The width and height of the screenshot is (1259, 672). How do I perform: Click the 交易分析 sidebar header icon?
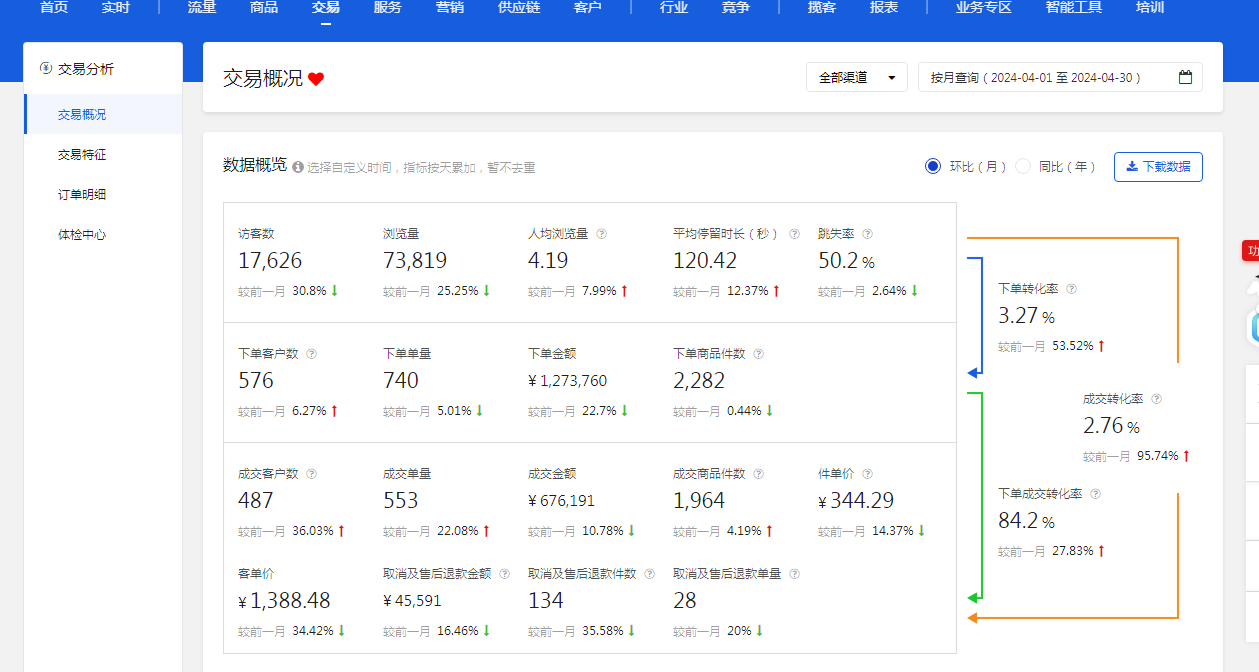point(45,68)
